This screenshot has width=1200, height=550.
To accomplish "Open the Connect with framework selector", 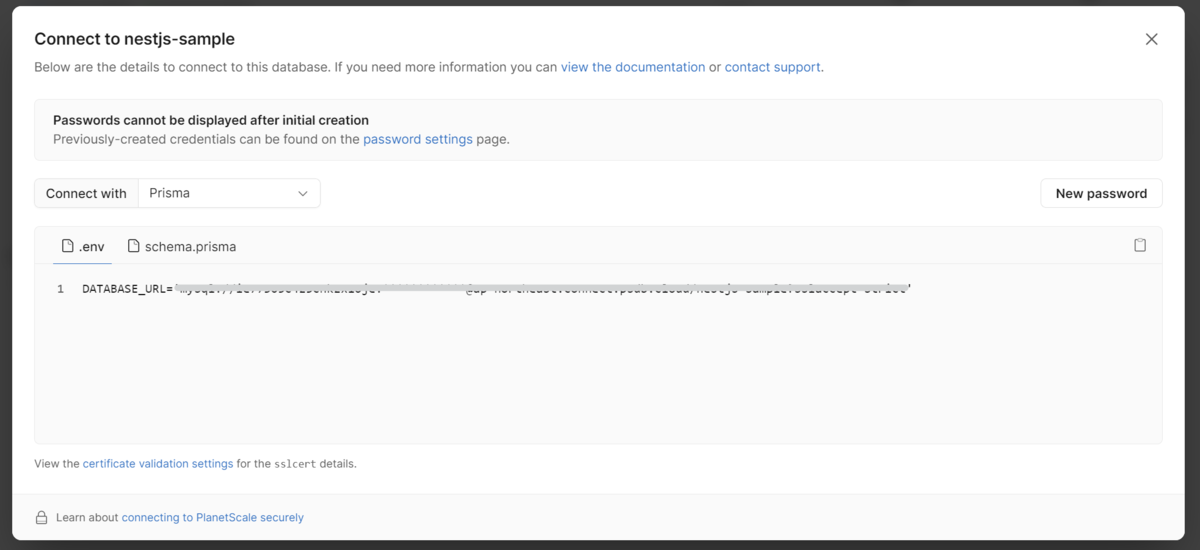I will pos(229,194).
